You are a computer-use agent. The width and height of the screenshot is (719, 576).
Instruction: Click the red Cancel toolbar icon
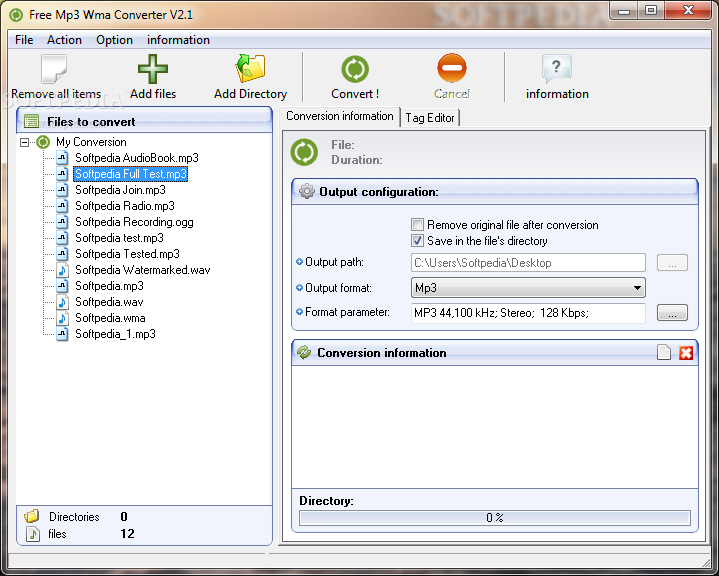(x=452, y=70)
